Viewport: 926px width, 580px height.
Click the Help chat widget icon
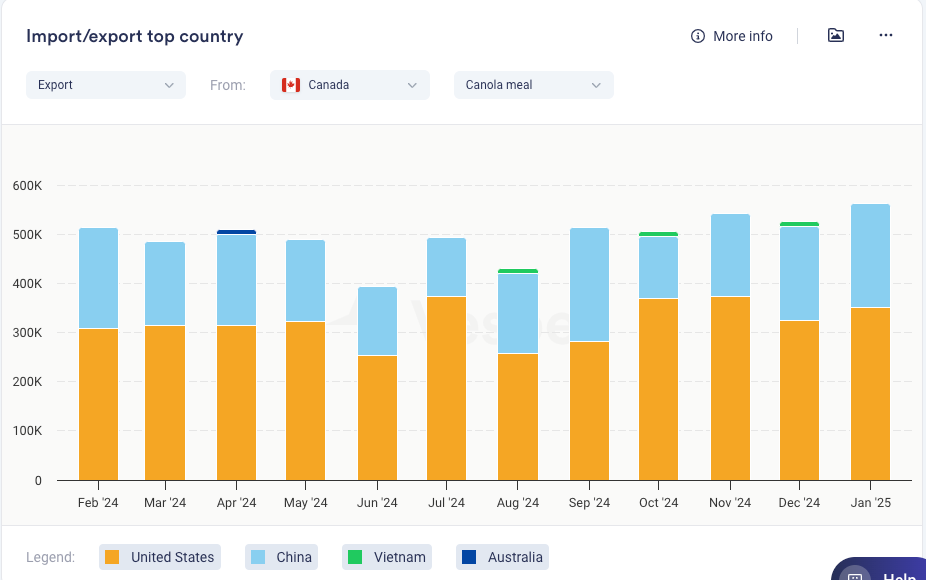point(855,576)
